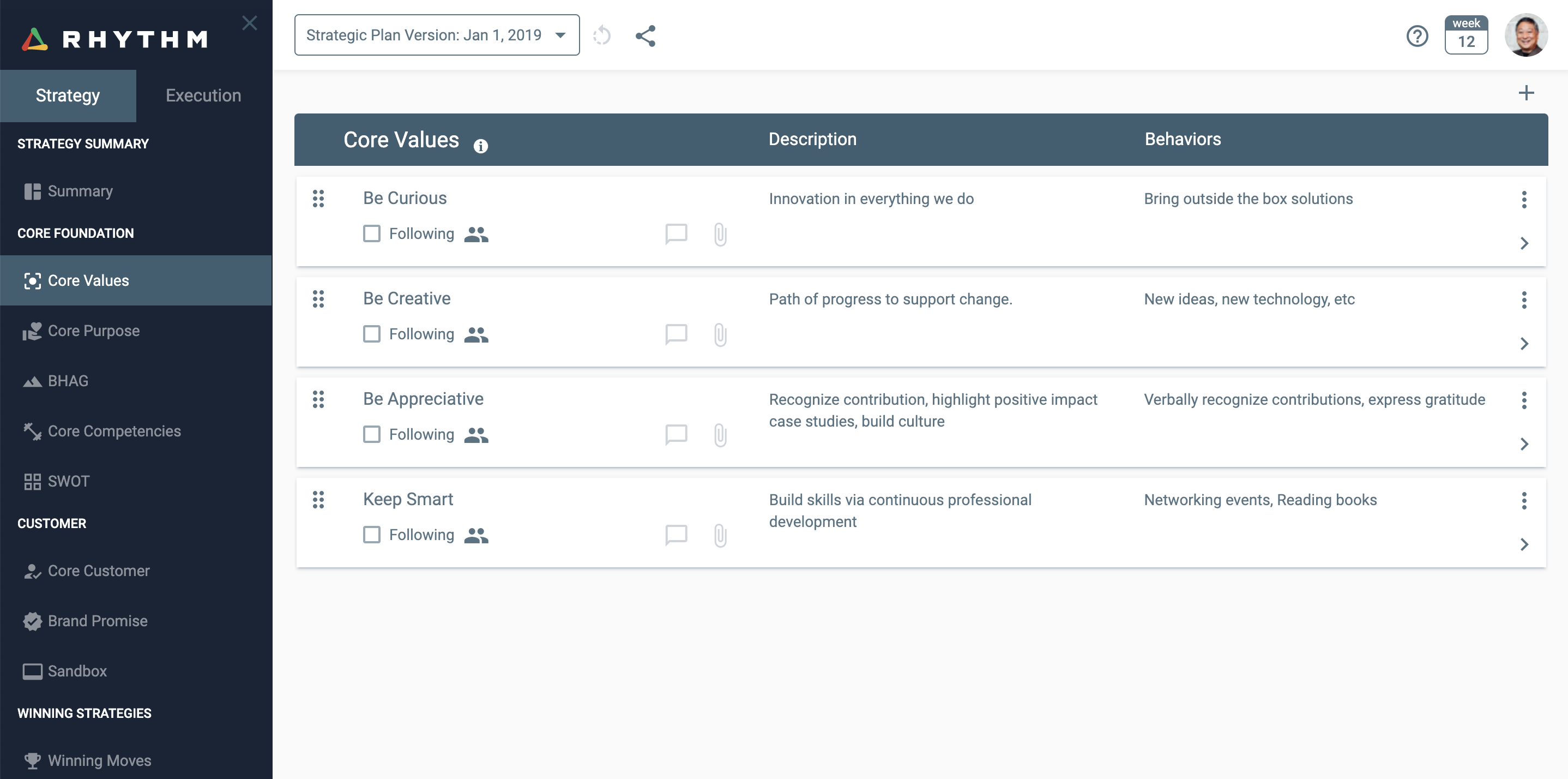The image size is (1568, 779).
Task: Open BHAG in the sidebar
Action: click(136, 381)
